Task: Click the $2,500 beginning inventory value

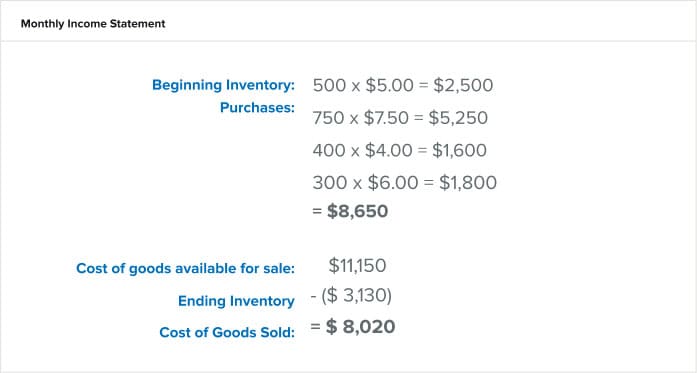Action: click(463, 85)
